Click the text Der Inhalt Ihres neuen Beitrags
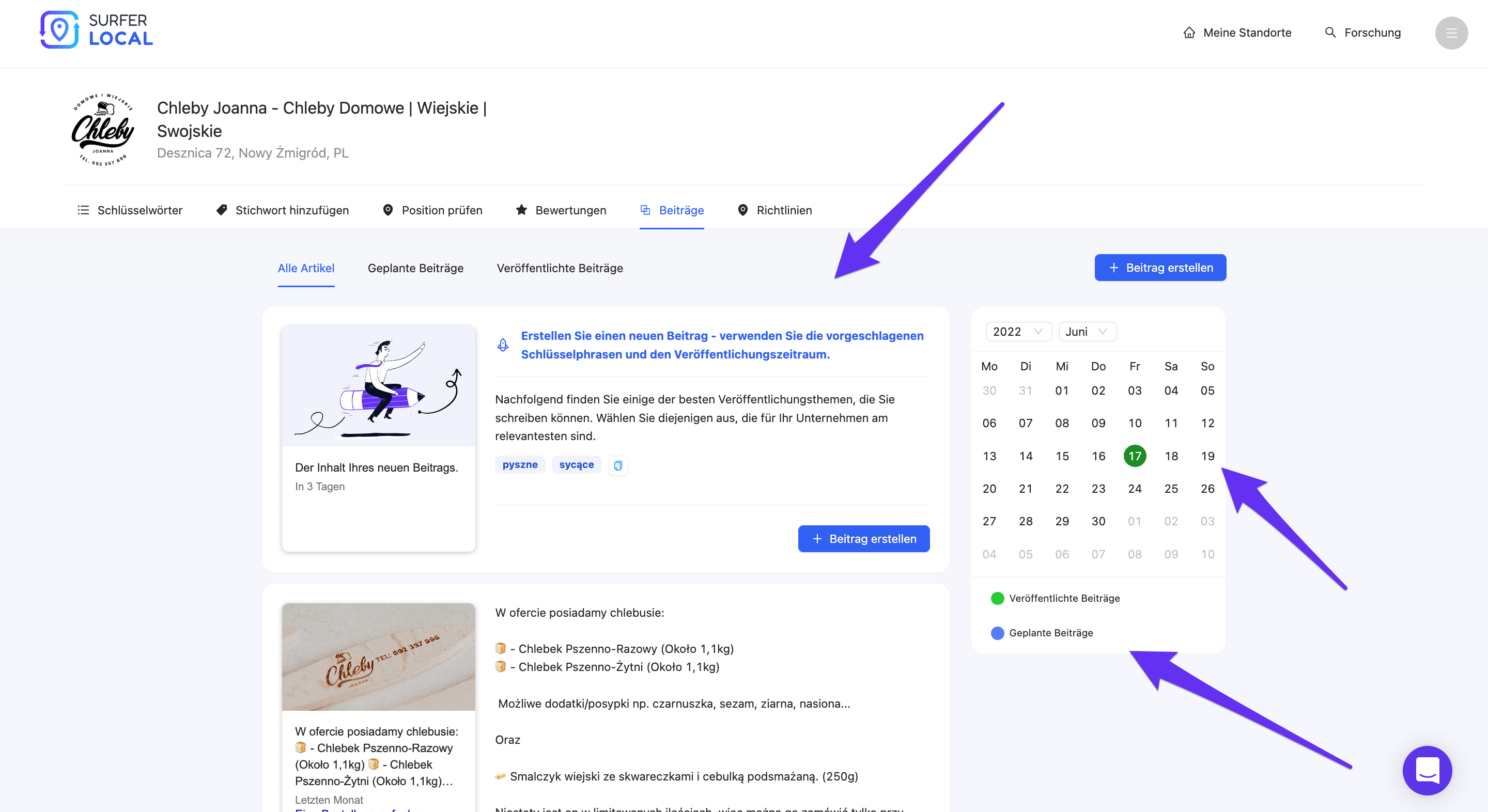The height and width of the screenshot is (812, 1488). point(376,467)
